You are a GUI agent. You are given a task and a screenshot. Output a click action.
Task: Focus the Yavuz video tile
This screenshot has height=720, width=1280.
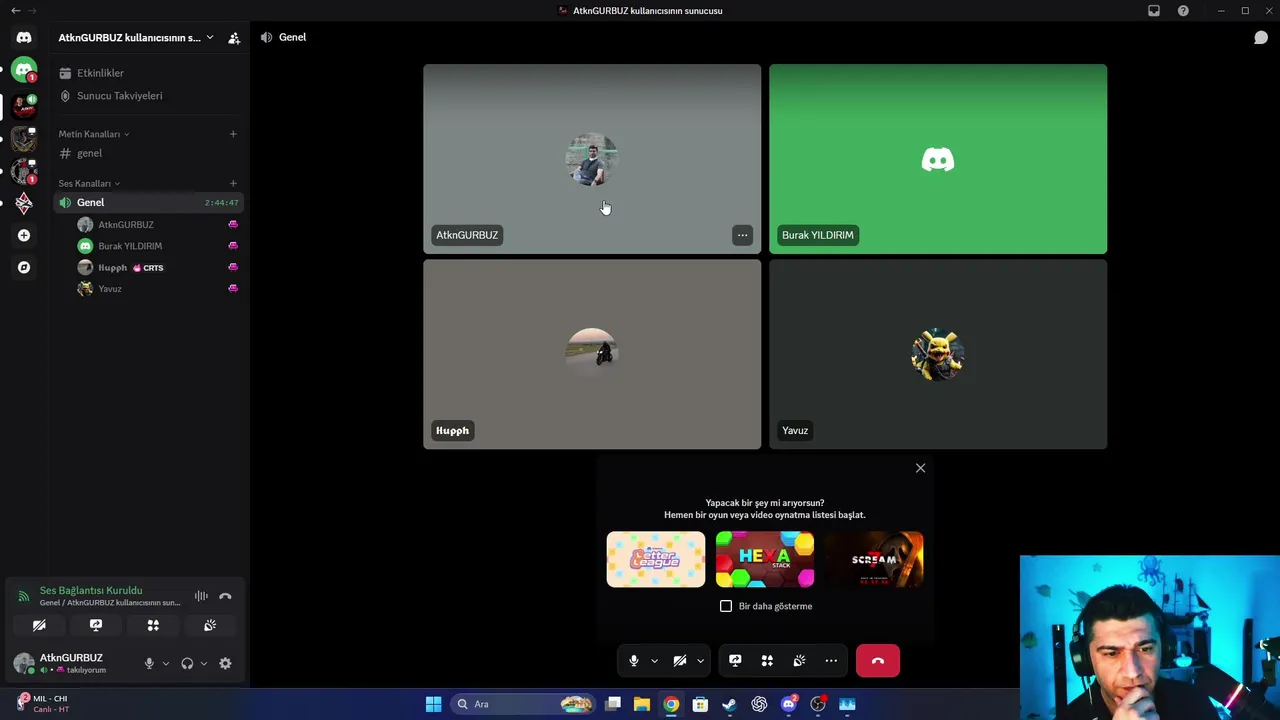[938, 354]
